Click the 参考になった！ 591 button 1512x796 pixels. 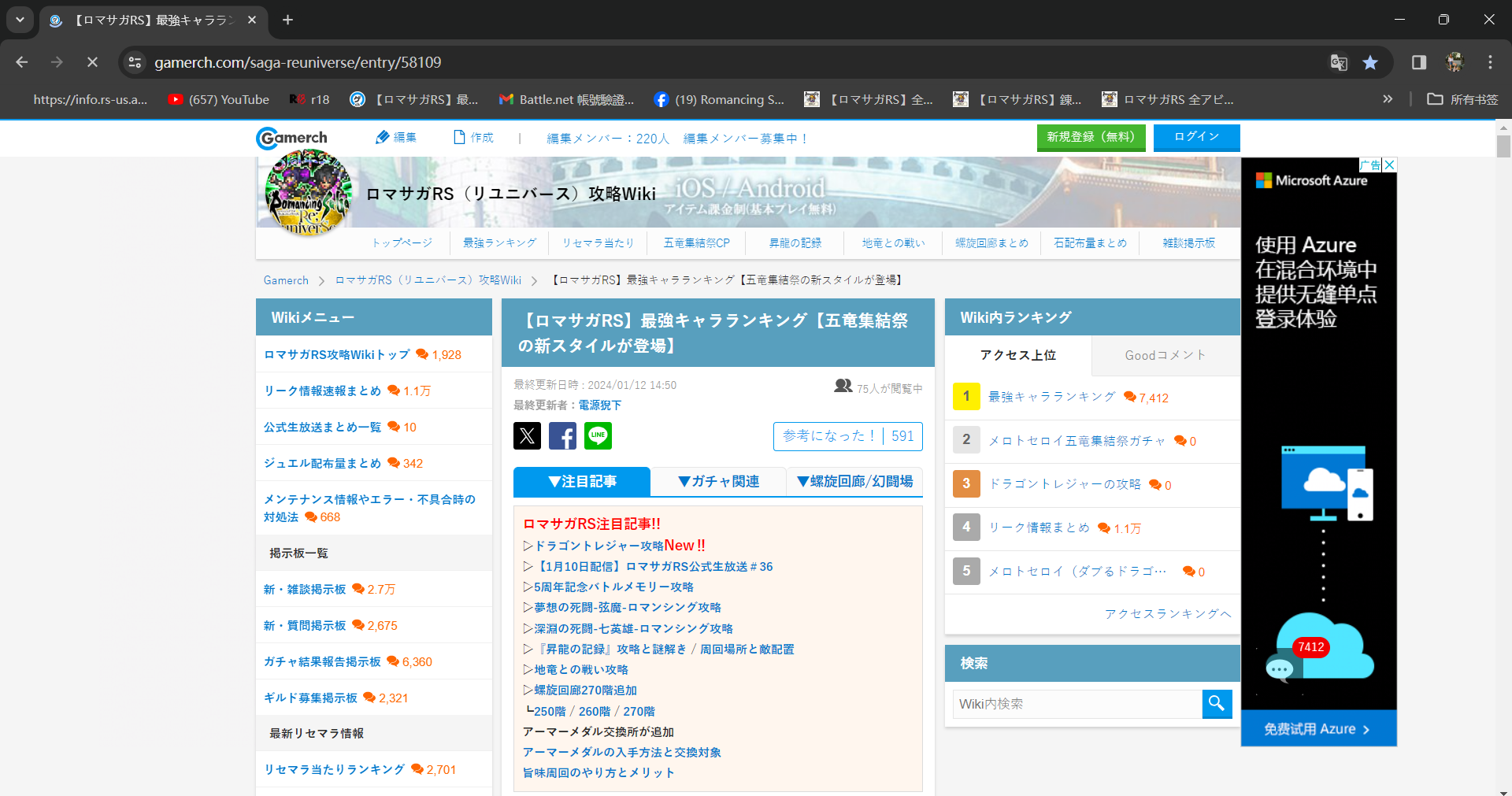[847, 436]
